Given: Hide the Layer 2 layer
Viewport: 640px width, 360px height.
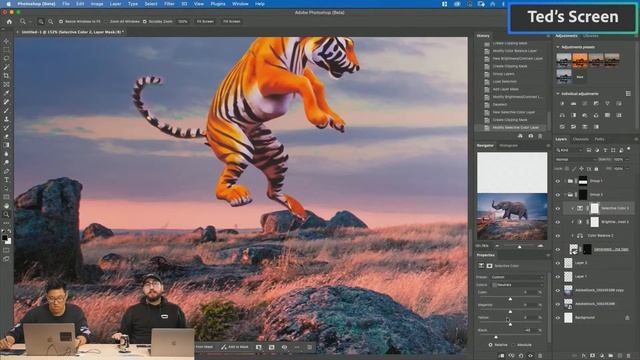Looking at the screenshot, I should (558, 263).
